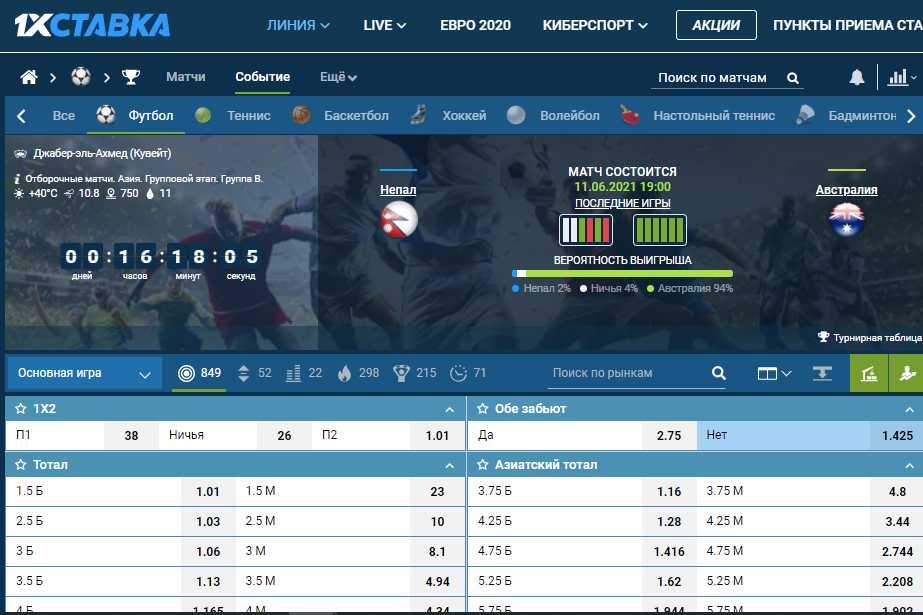Open the column layout dropdown
923x615 pixels.
[774, 373]
